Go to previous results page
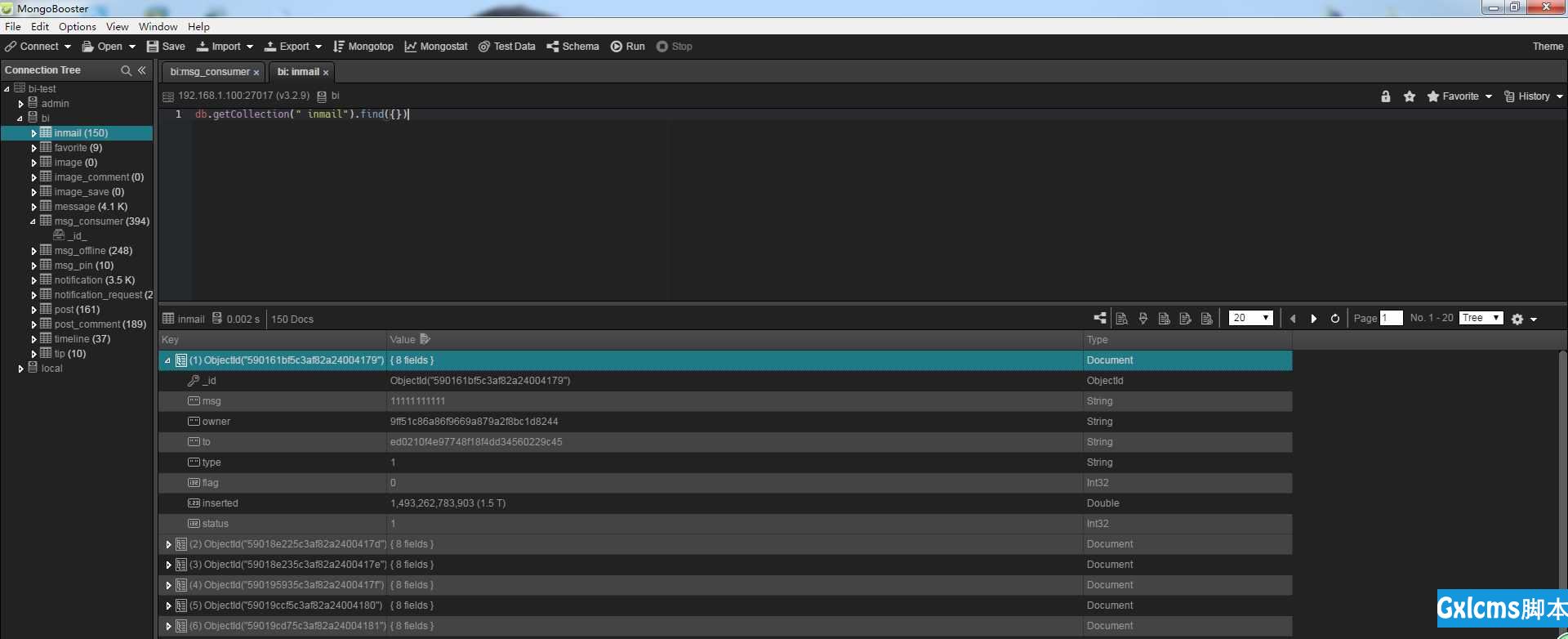 1293,319
